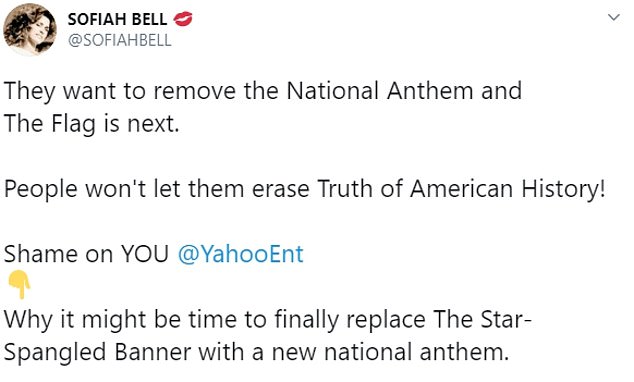Image resolution: width=634 pixels, height=382 pixels.
Task: Click the word 'Truth' in tweet
Action: click(345, 188)
